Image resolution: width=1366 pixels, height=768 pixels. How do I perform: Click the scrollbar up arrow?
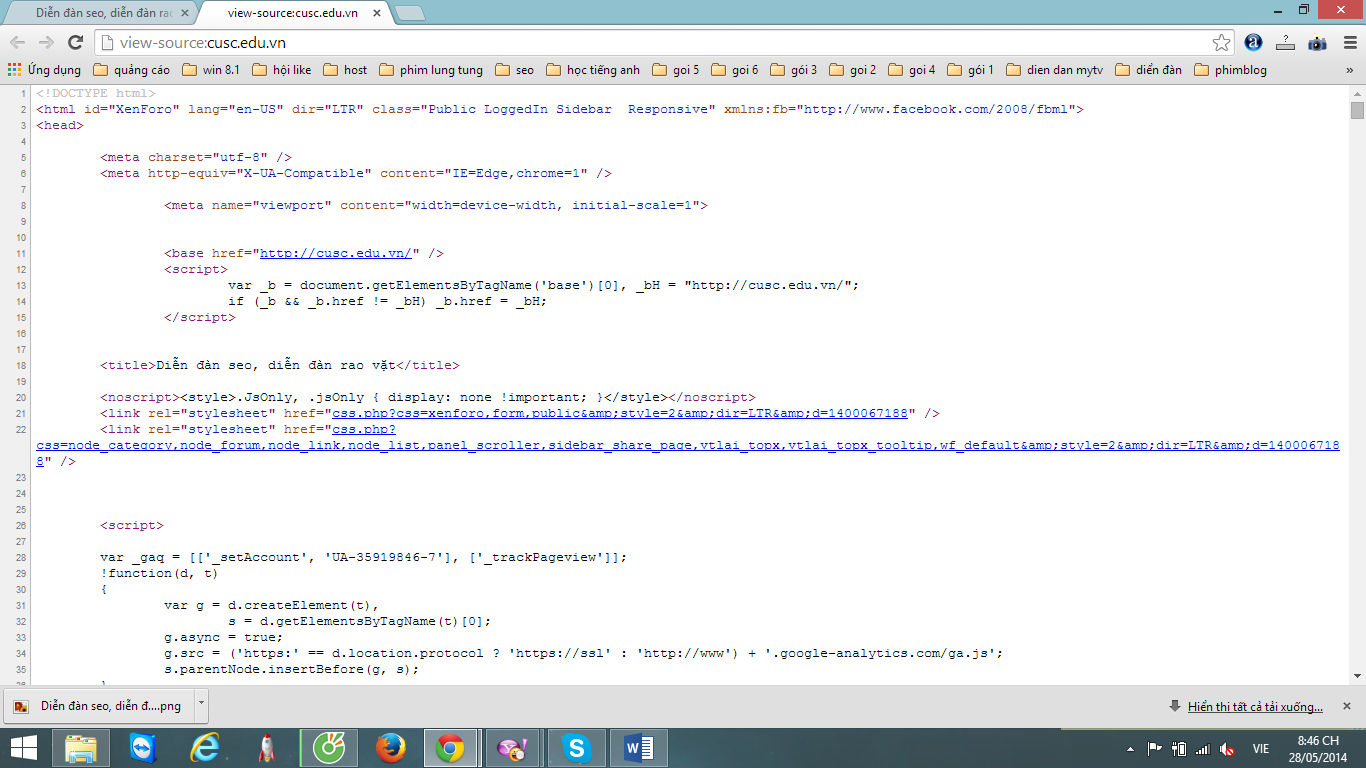tap(1357, 92)
